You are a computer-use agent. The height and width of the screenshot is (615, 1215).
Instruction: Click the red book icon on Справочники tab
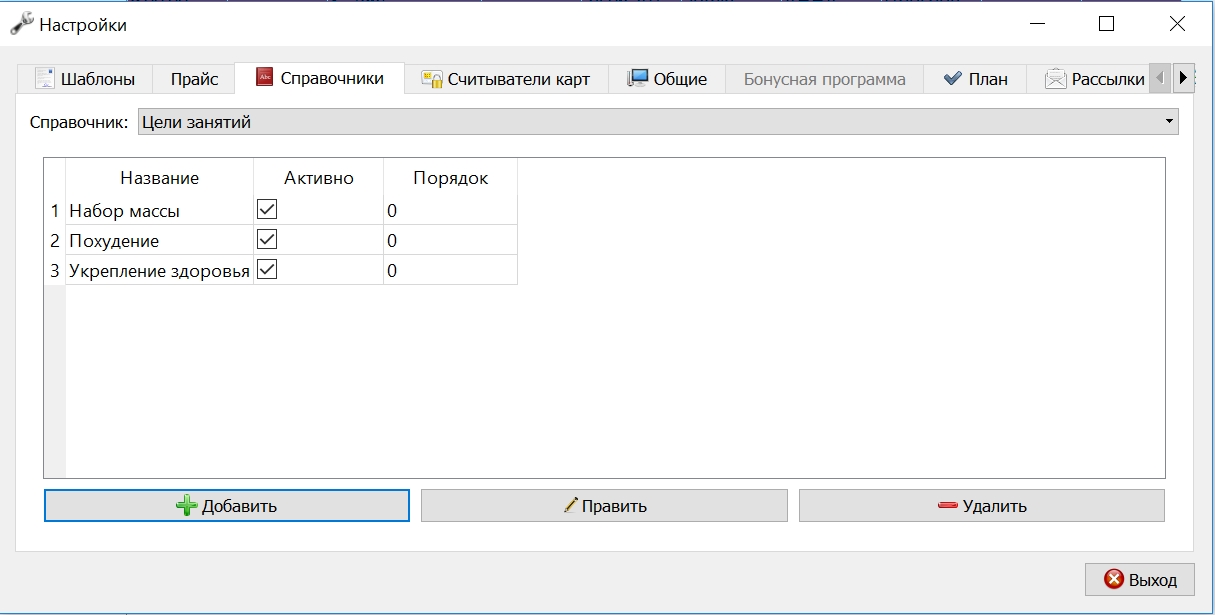pos(265,77)
